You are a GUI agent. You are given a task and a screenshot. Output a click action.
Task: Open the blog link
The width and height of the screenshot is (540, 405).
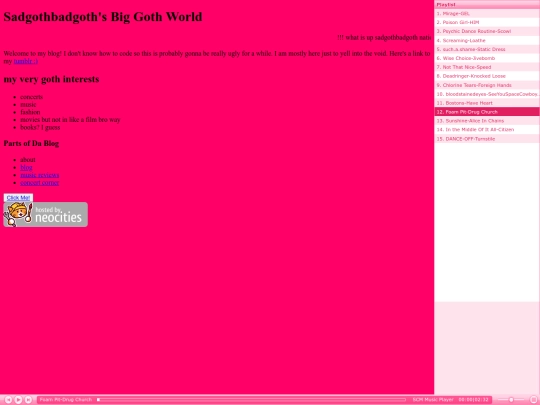26,167
